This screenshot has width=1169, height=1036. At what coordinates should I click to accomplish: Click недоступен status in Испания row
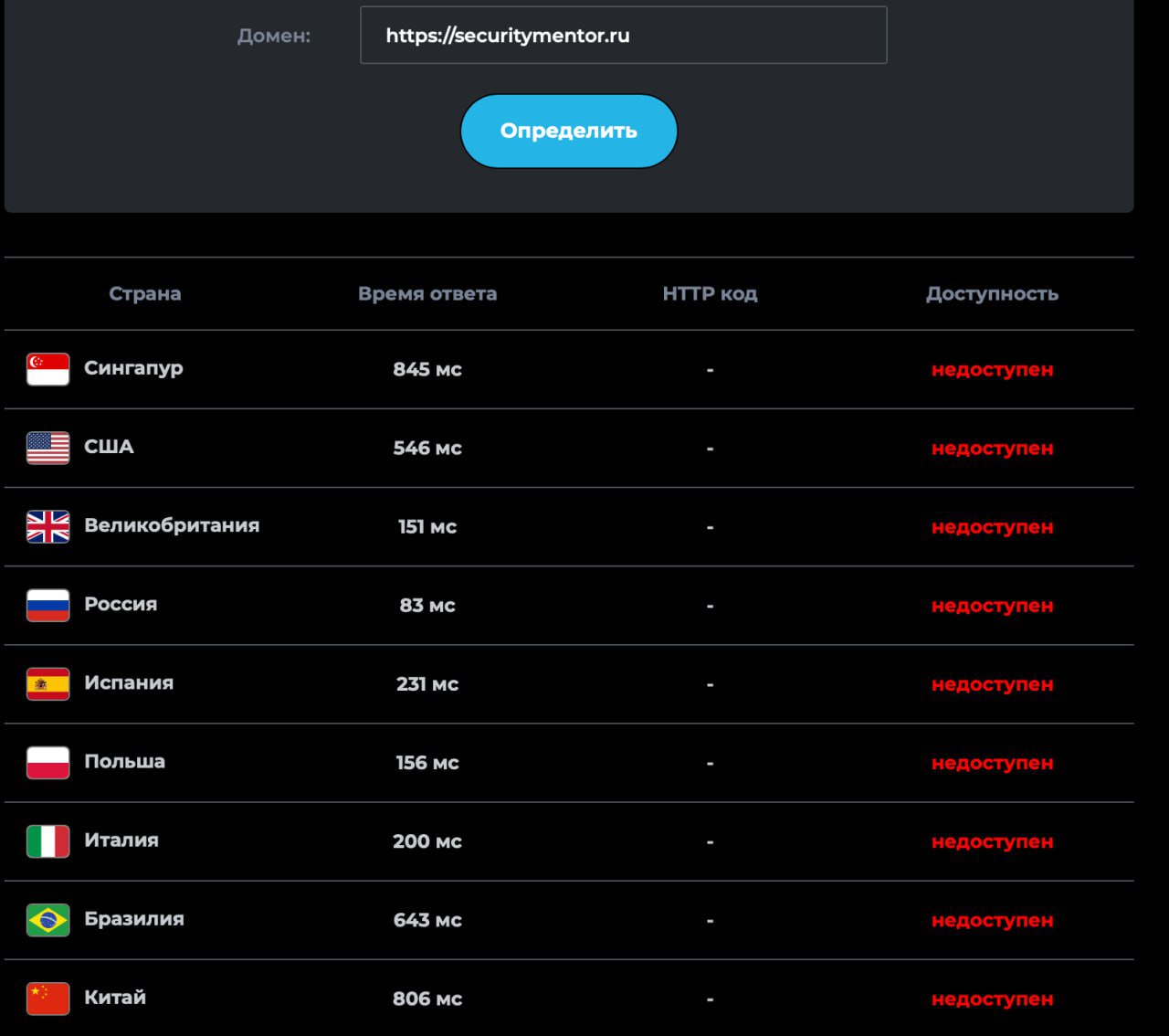click(993, 683)
